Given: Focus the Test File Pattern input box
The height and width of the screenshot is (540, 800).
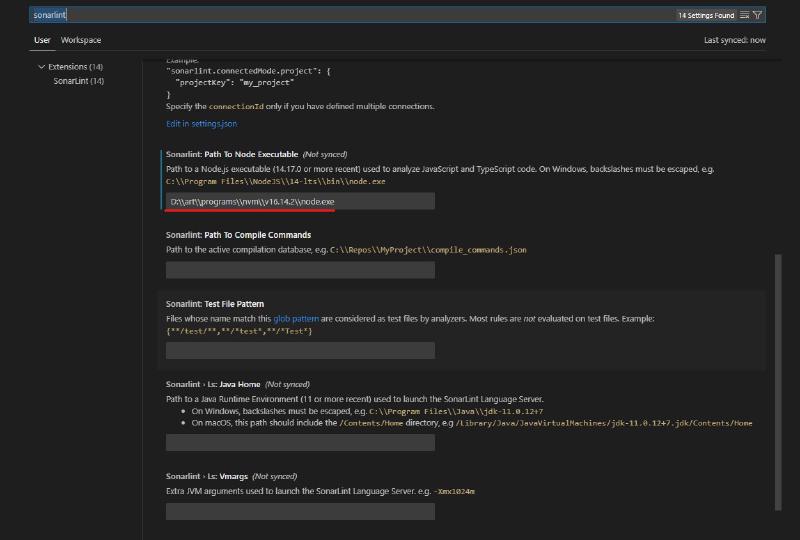Looking at the screenshot, I should [300, 350].
